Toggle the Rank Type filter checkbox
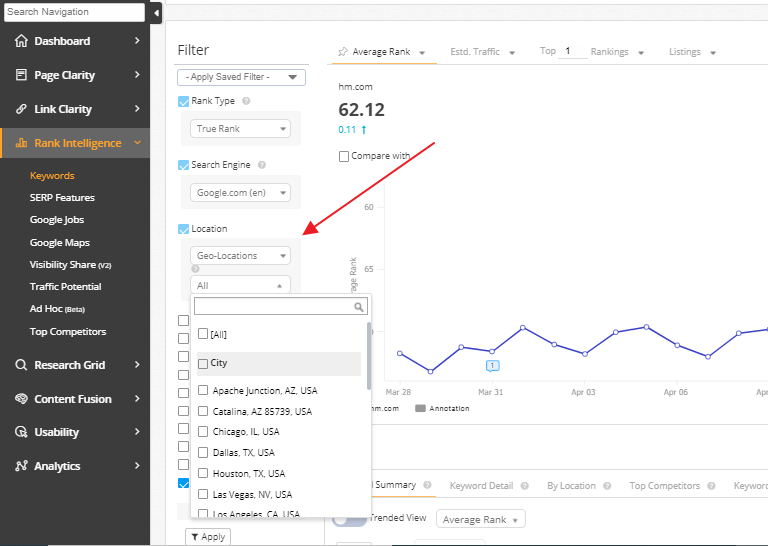Image resolution: width=768 pixels, height=546 pixels. [184, 101]
